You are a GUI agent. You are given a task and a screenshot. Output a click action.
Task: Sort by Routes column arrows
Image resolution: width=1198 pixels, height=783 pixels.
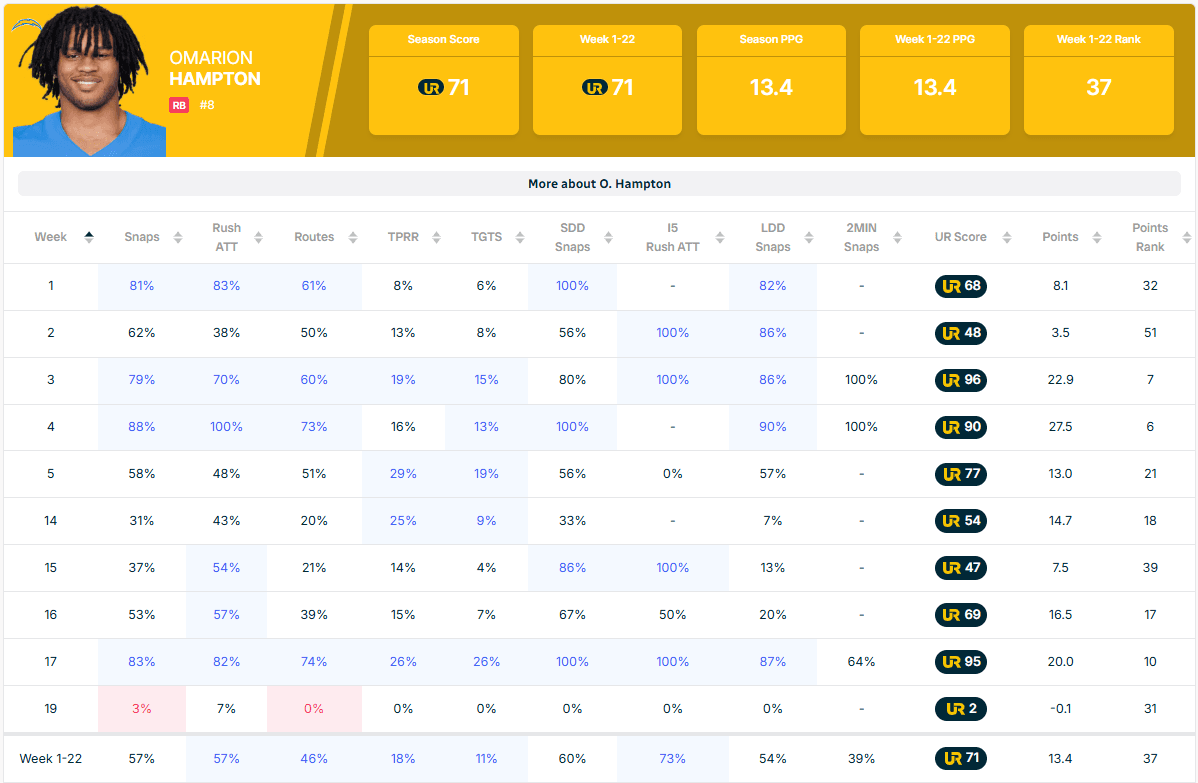353,238
